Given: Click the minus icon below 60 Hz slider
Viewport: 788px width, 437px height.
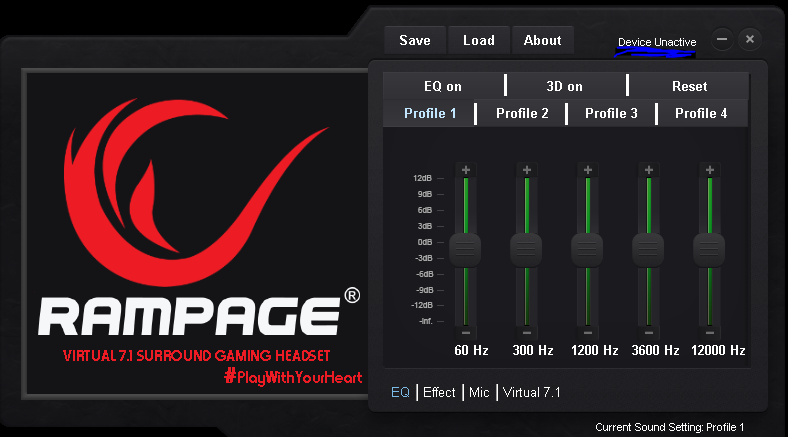Looking at the screenshot, I should (x=466, y=333).
